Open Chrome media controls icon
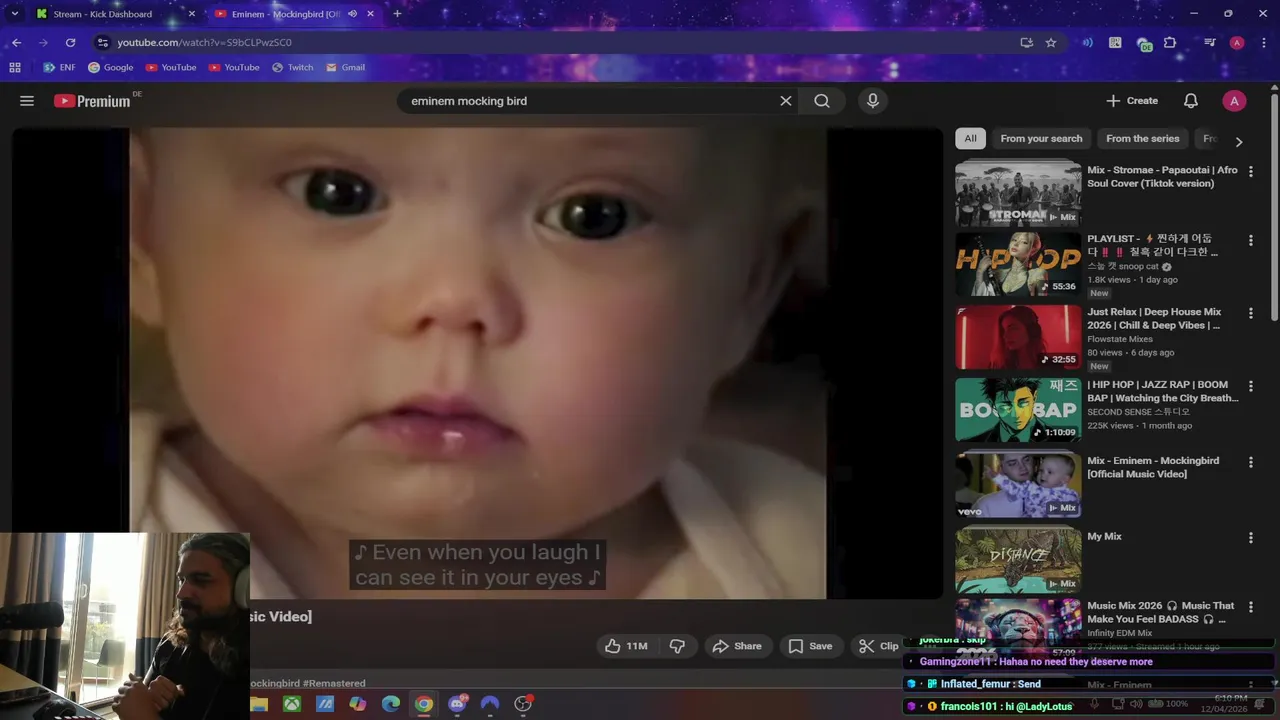Screen dimensions: 1280x720 (x=1210, y=43)
